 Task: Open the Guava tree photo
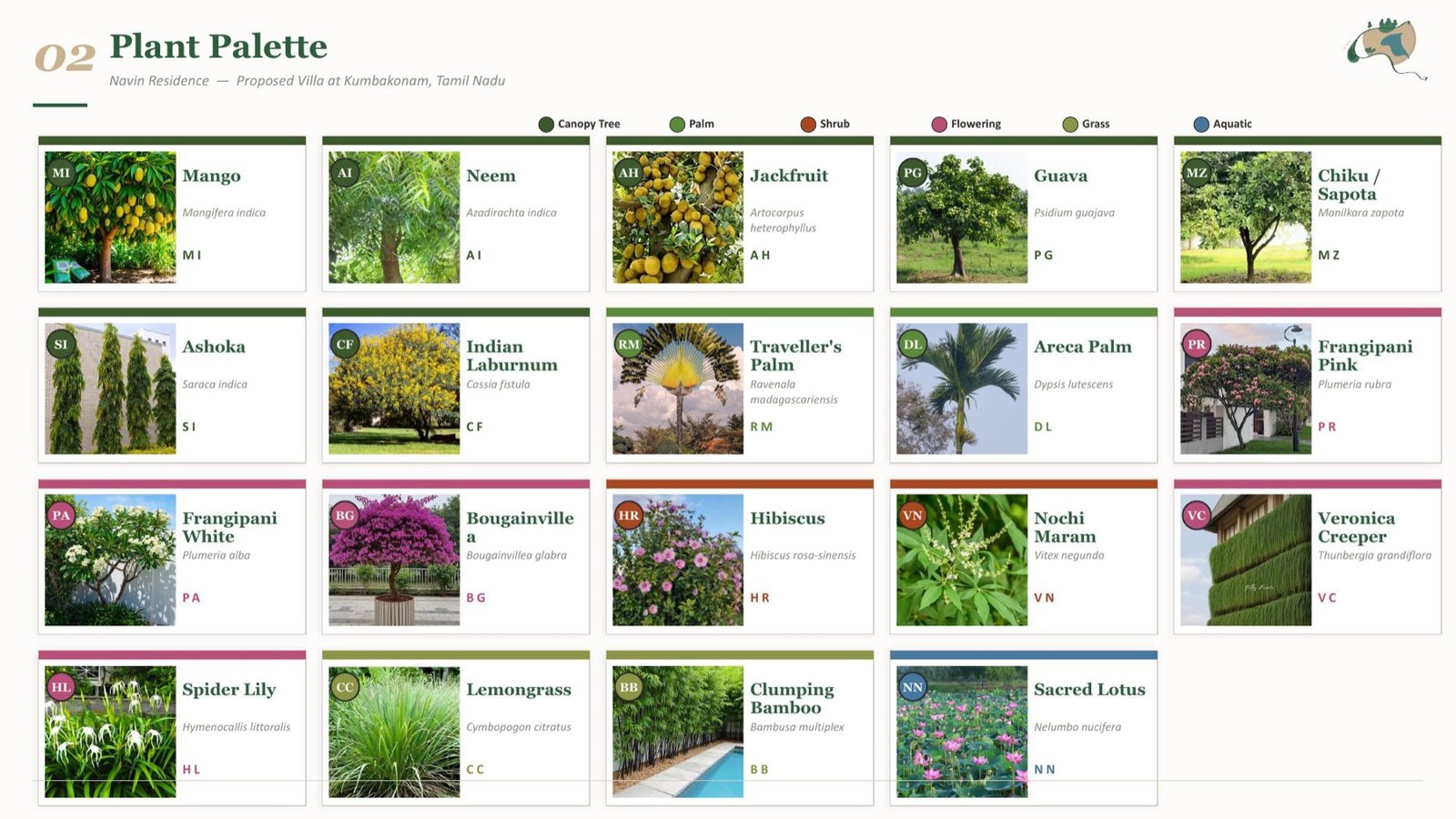coord(962,217)
